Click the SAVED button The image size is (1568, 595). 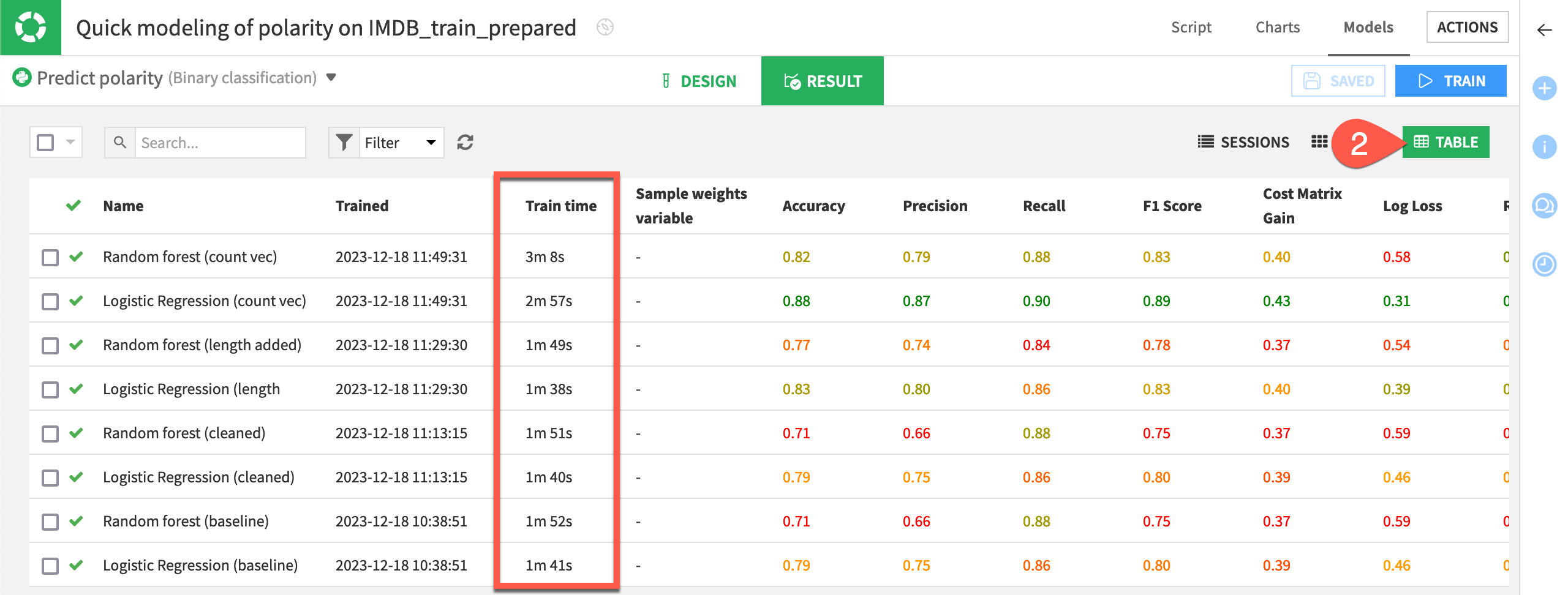coord(1338,81)
